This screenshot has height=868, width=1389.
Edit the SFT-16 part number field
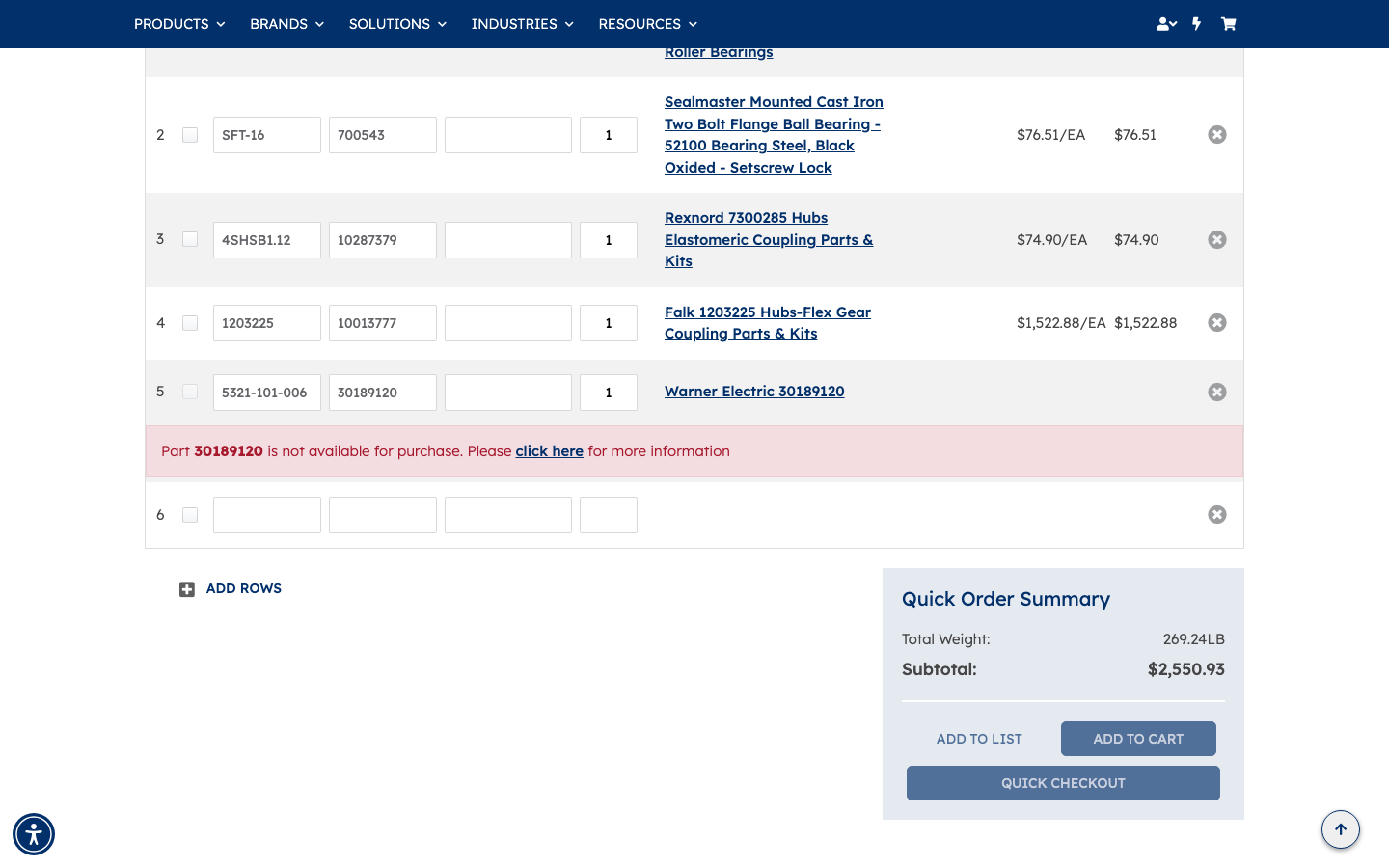tap(267, 135)
